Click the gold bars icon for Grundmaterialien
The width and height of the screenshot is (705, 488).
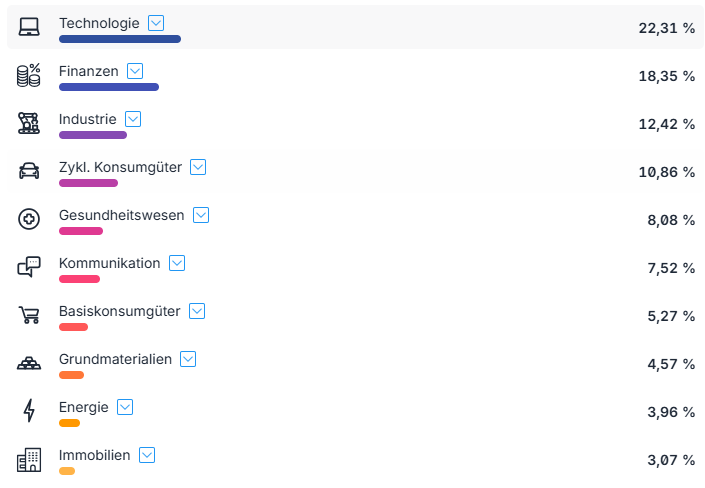click(x=29, y=363)
